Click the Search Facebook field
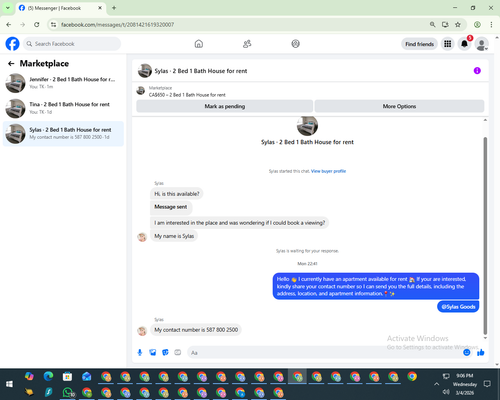Image resolution: width=500 pixels, height=400 pixels. tap(72, 44)
